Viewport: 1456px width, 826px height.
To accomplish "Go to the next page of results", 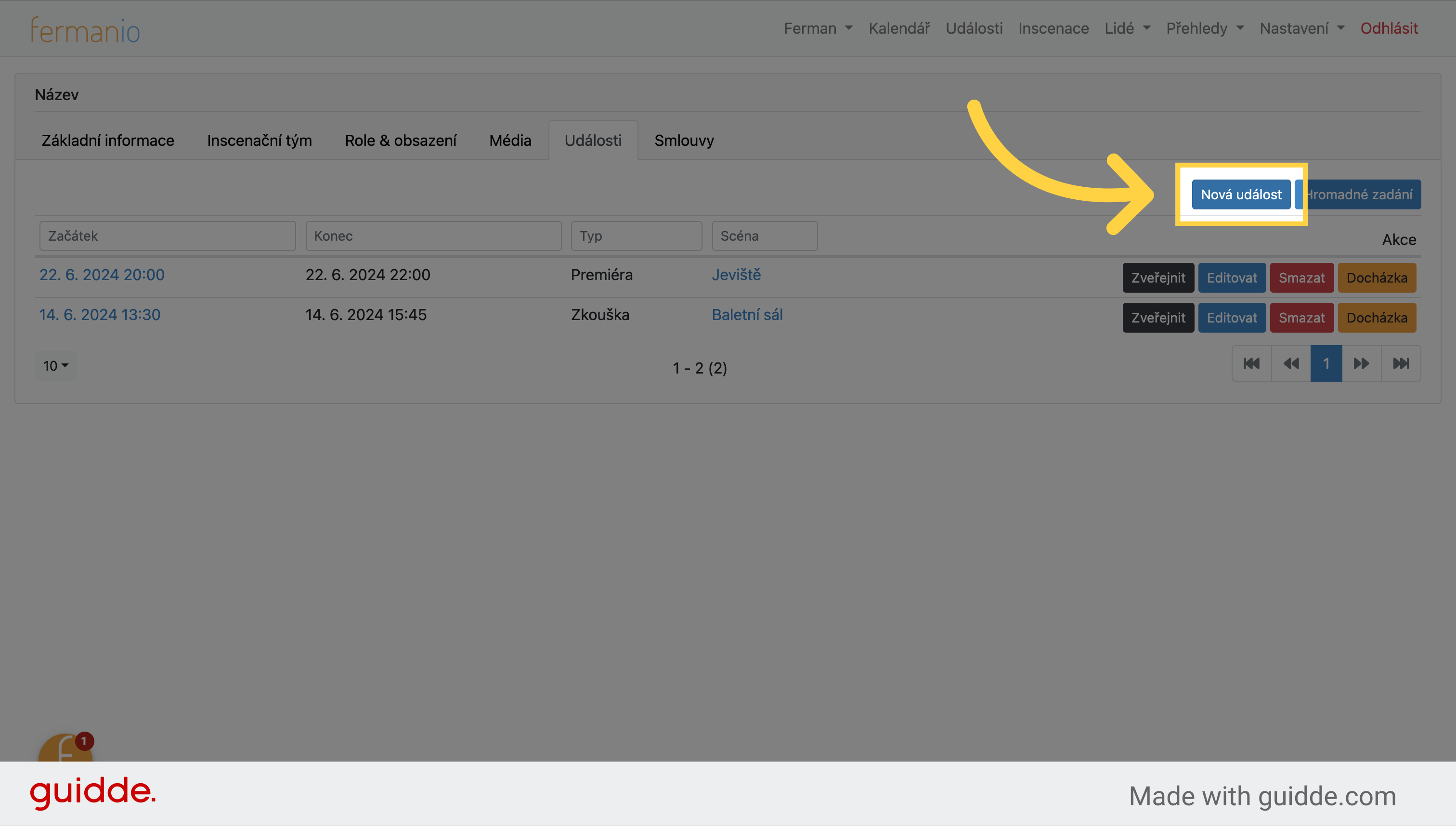I will [x=1361, y=363].
